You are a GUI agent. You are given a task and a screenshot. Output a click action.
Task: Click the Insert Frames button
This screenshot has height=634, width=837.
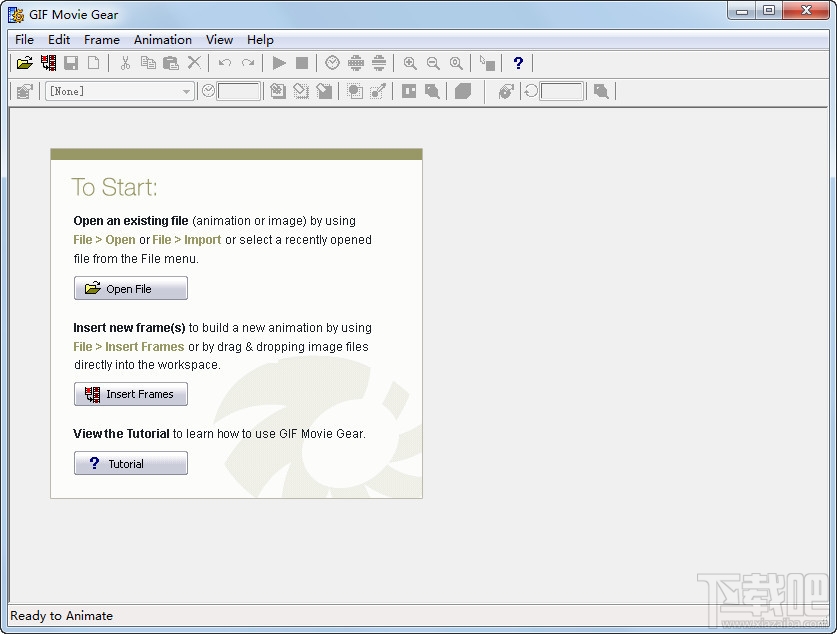coord(131,394)
